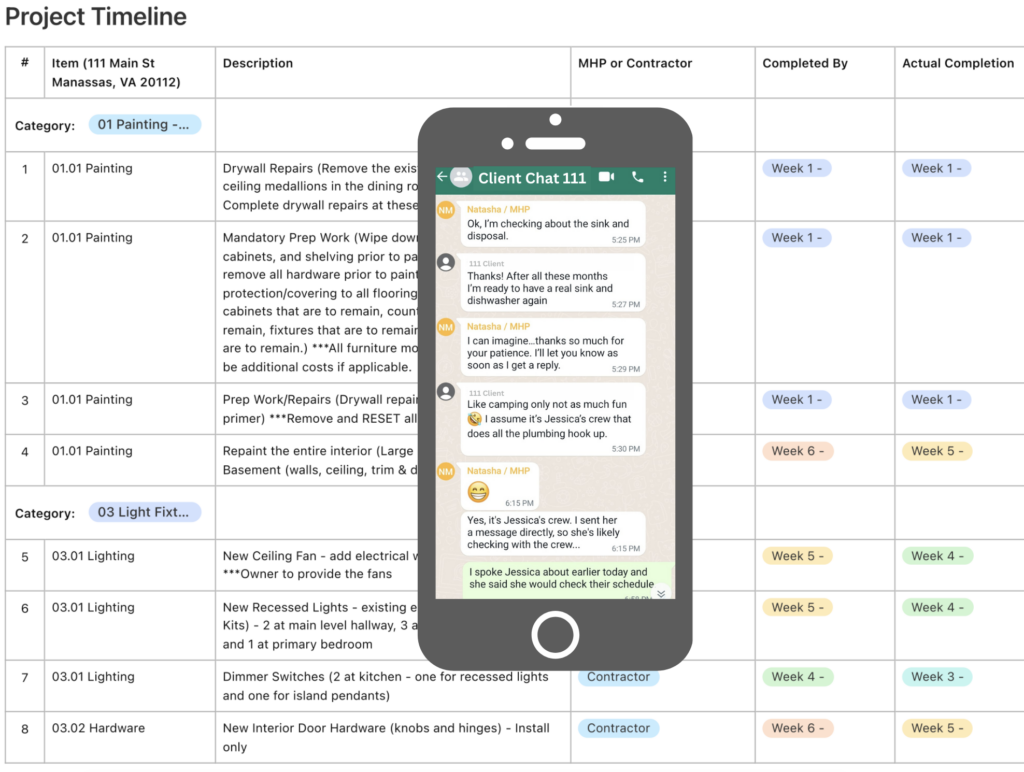Open the '01 Painting -...' category tag

(x=144, y=125)
